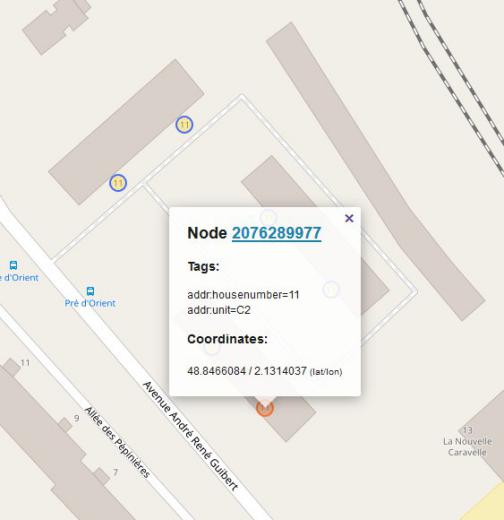This screenshot has height=520, width=504.
Task: Click house number 13 above La Nouvelle Caravelle
Action: 467,430
